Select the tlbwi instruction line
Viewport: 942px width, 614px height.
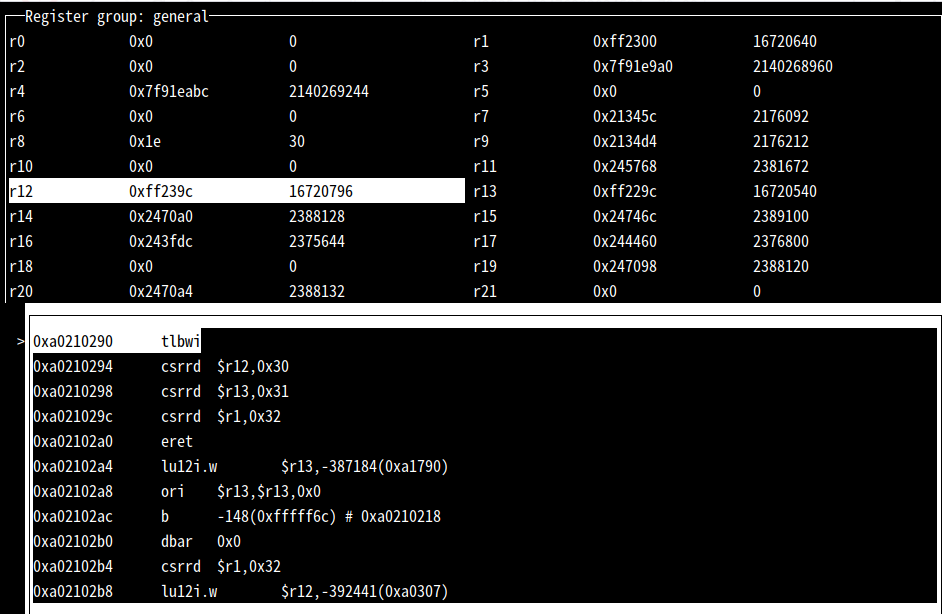[180, 341]
